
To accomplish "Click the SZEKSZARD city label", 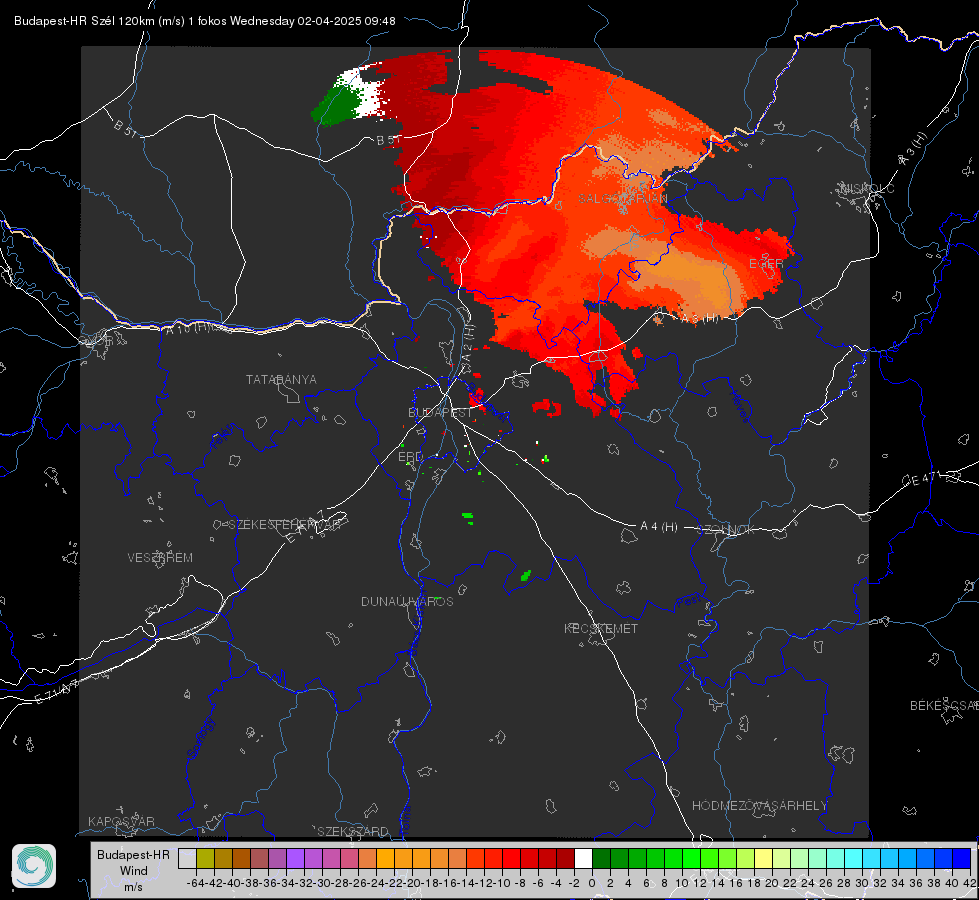I will pos(353,831).
